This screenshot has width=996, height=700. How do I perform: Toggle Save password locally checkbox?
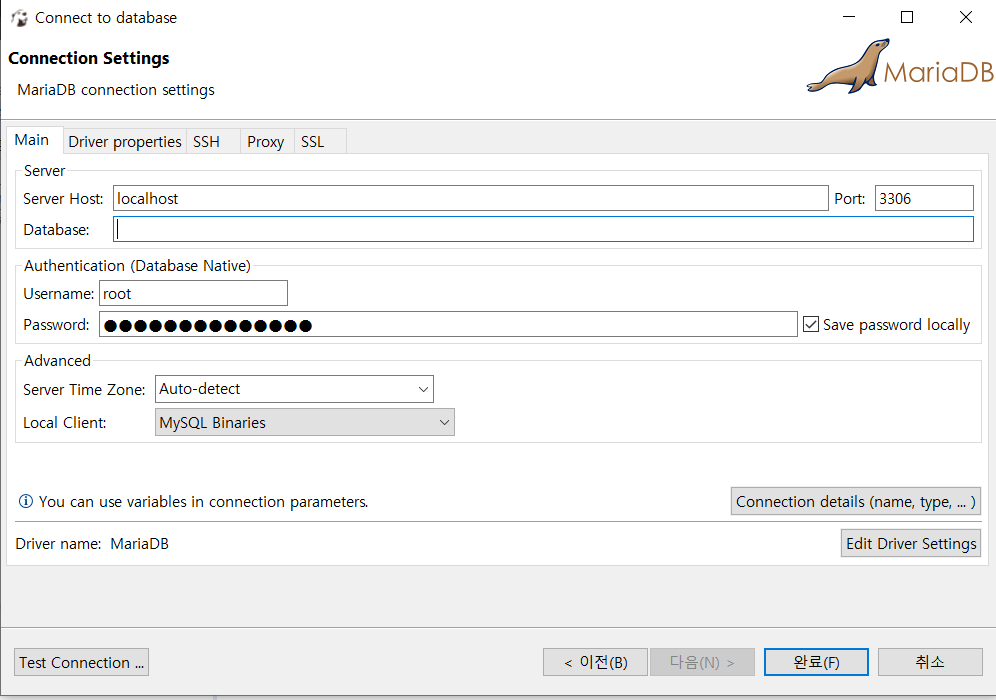click(x=811, y=325)
